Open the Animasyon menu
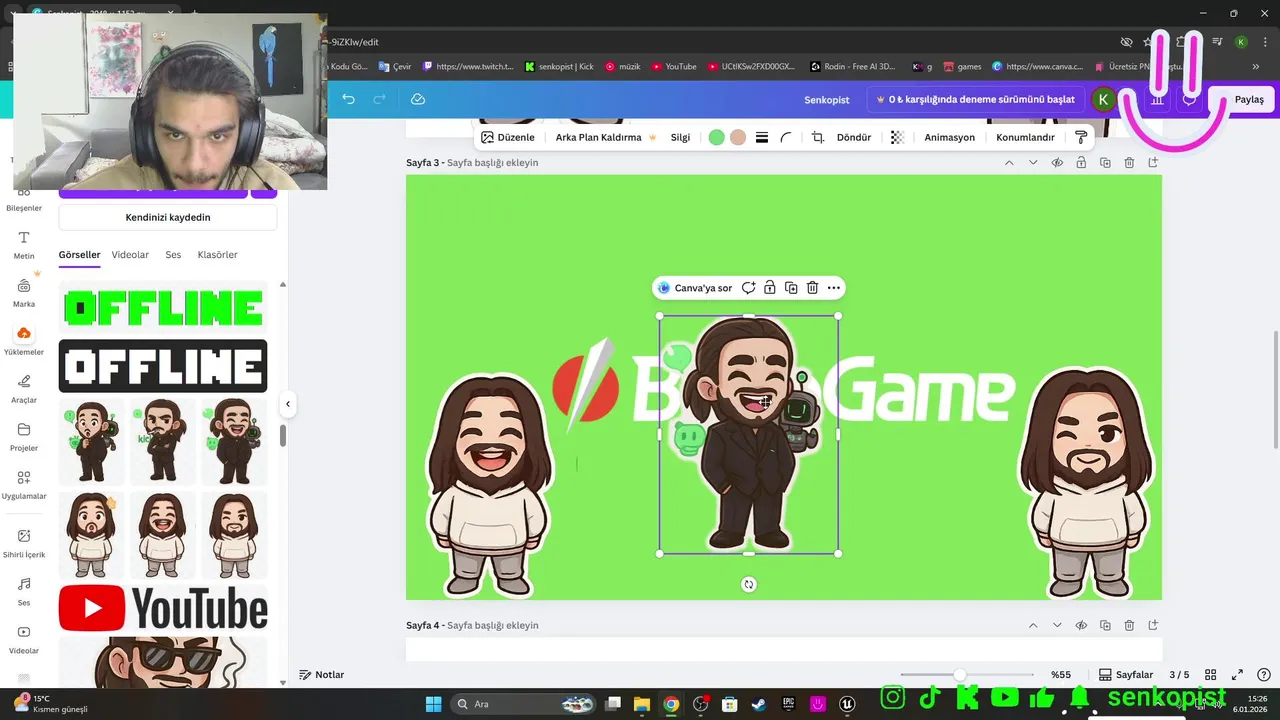The width and height of the screenshot is (1280, 720). click(949, 137)
